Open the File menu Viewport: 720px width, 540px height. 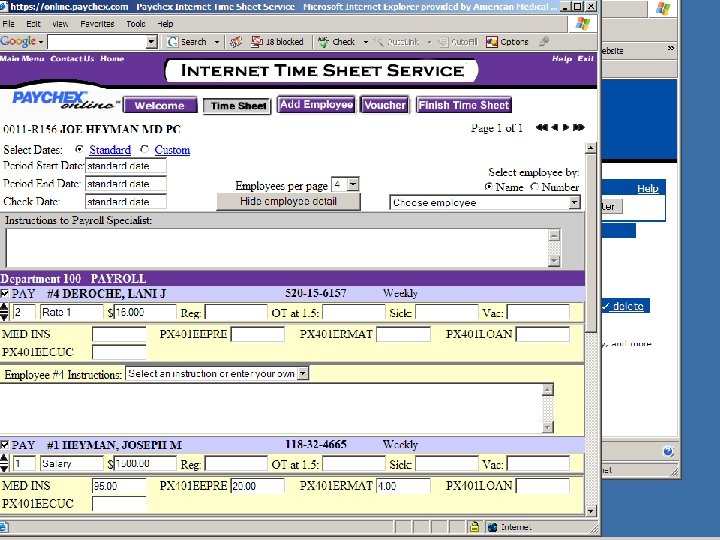(8, 24)
